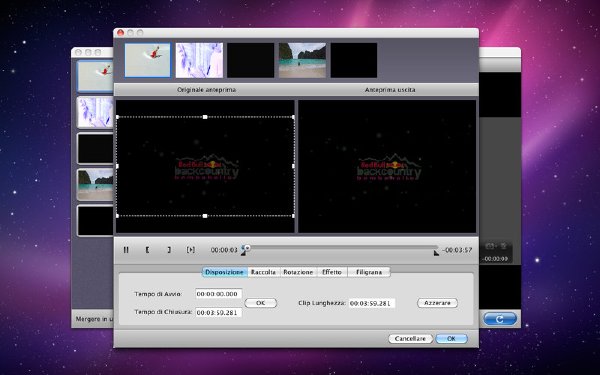
Task: Click the play-selection bracket icon
Action: point(191,250)
